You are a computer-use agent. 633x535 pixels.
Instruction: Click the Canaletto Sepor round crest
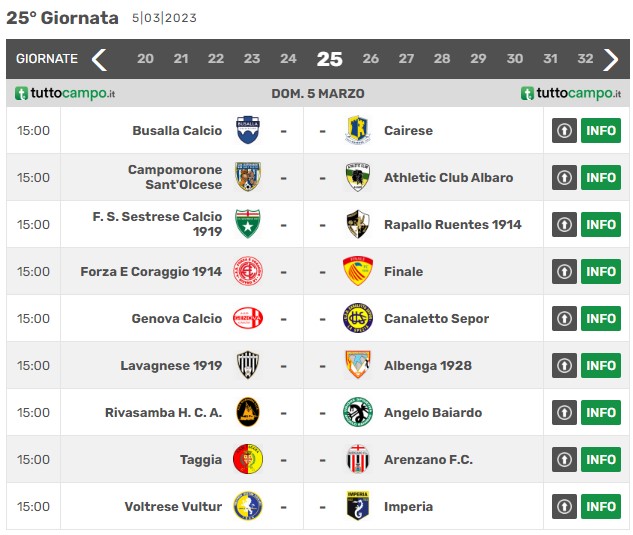click(x=358, y=318)
